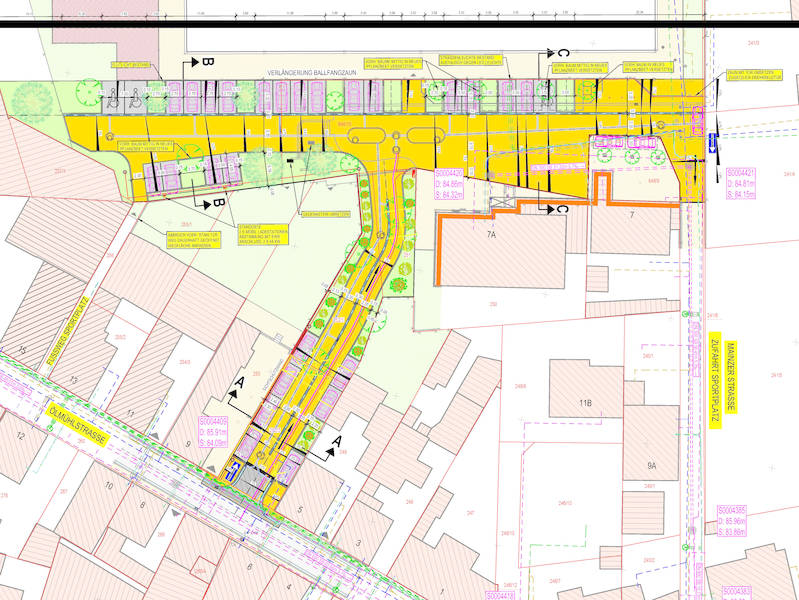Click the MAINZER STRASSE yellow label
This screenshot has height=600, width=799.
(731, 376)
